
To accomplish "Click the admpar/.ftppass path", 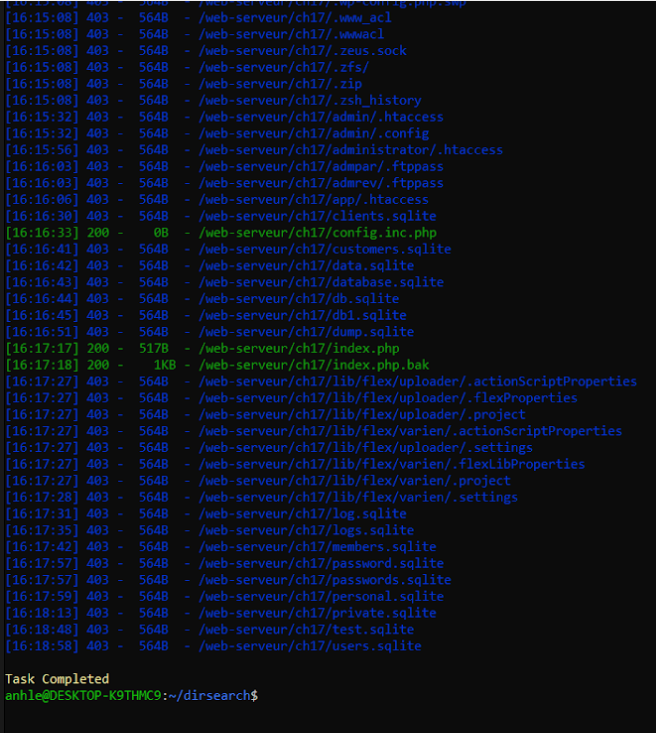I will (321, 166).
